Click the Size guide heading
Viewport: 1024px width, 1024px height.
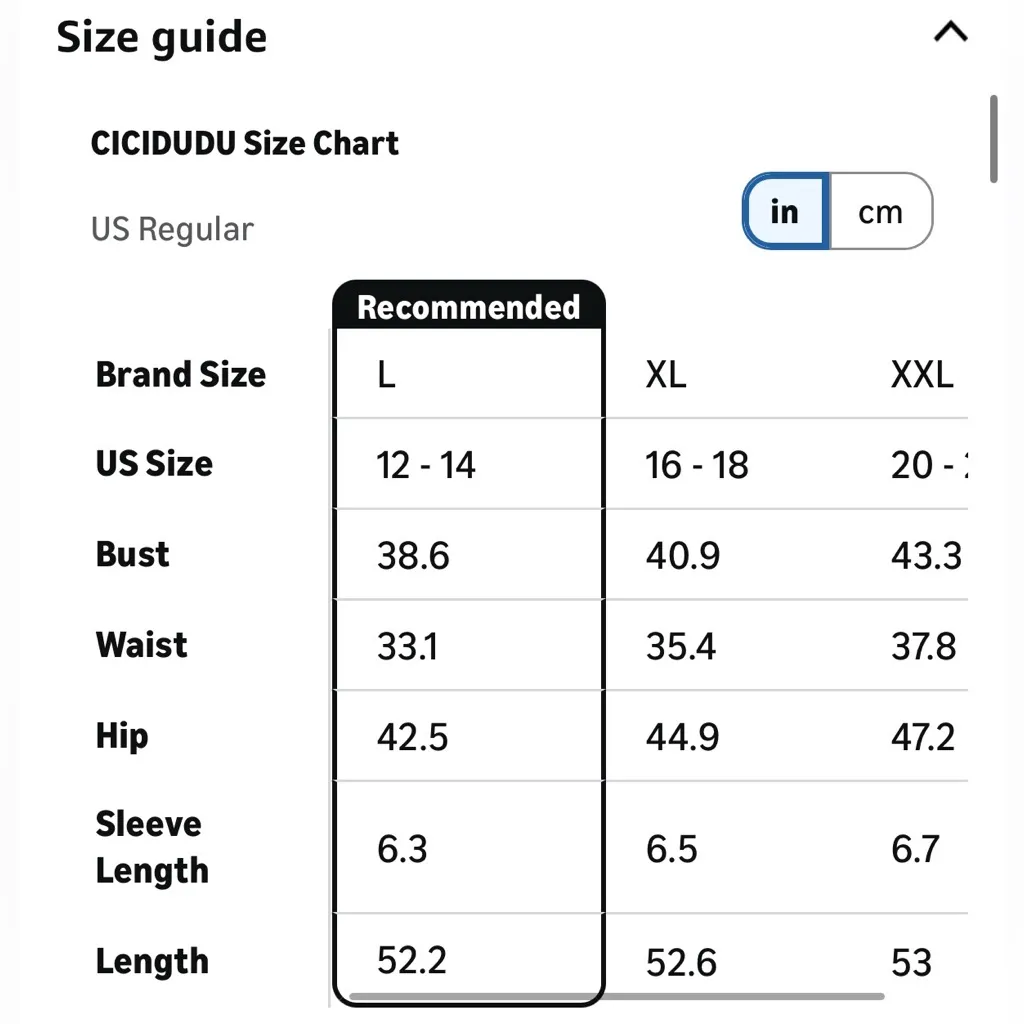[162, 38]
